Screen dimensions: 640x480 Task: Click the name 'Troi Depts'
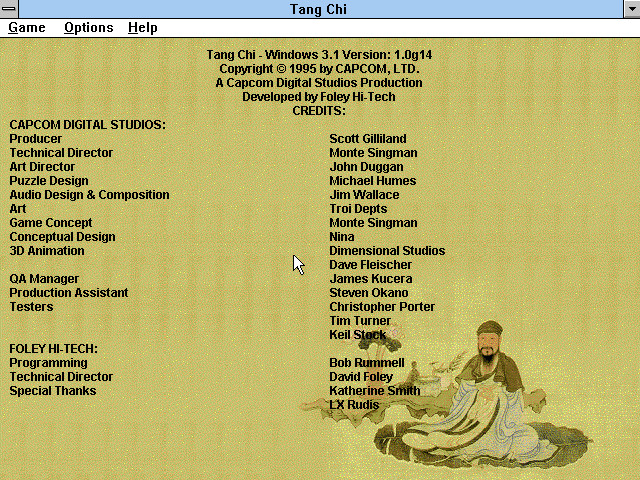(358, 209)
